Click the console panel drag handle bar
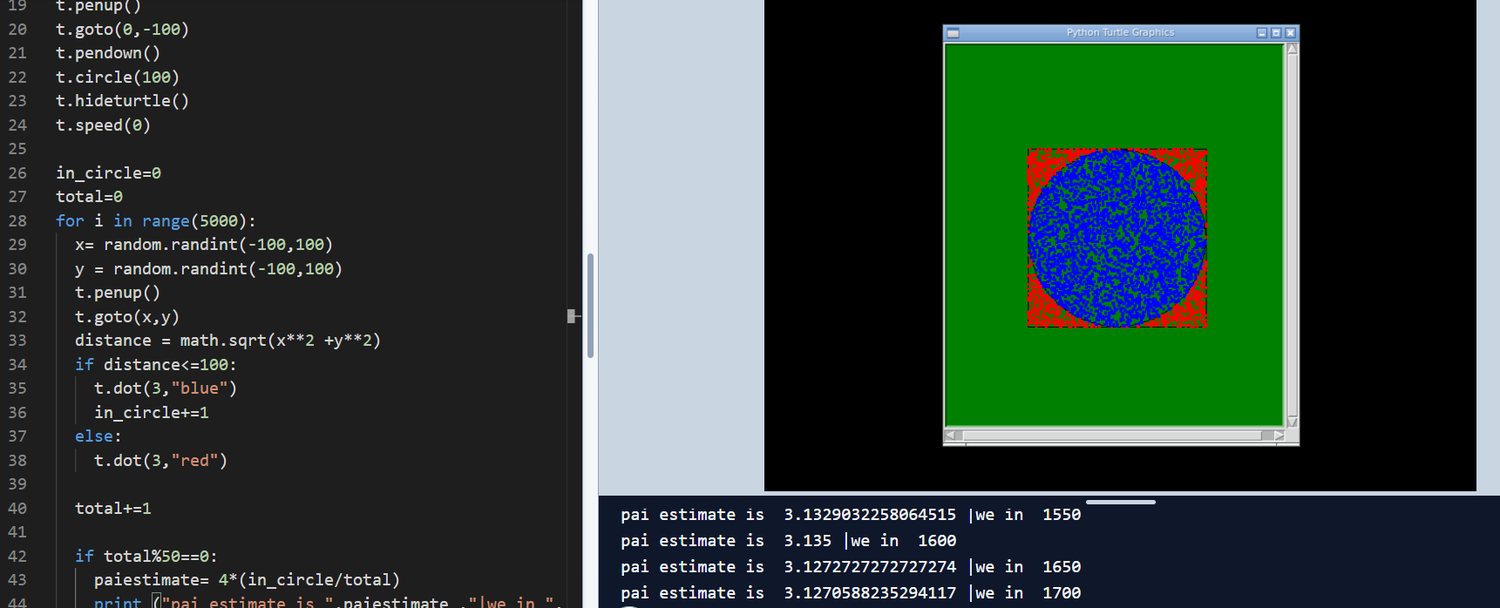The height and width of the screenshot is (608, 1500). [1120, 502]
